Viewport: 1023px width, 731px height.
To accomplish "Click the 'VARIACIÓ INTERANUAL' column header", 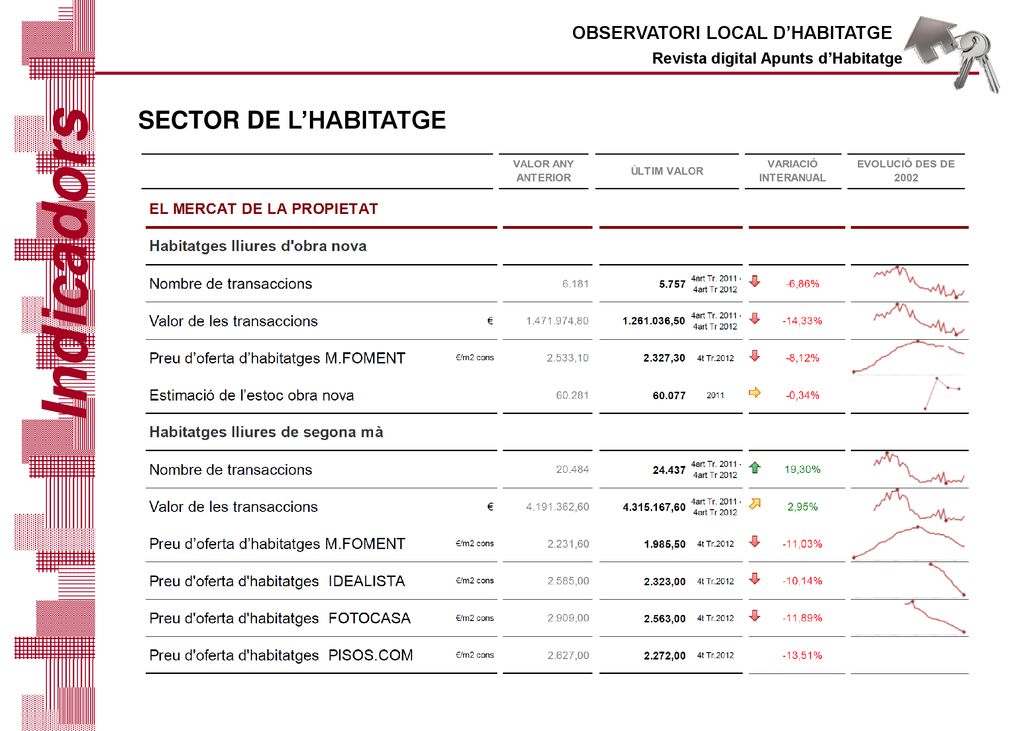I will 792,171.
